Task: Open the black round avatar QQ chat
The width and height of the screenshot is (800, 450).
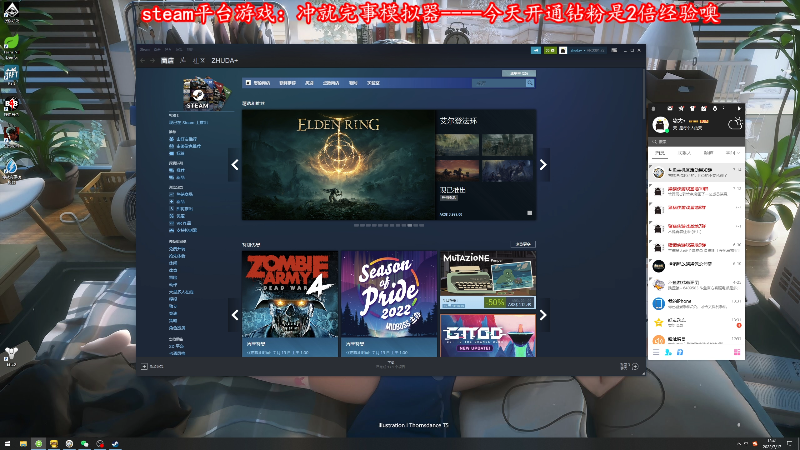Action: tap(696, 266)
